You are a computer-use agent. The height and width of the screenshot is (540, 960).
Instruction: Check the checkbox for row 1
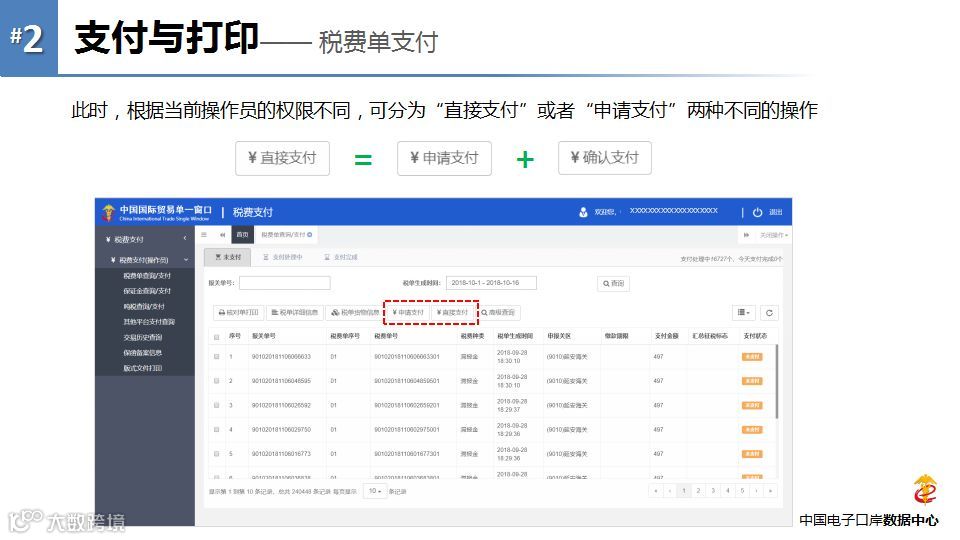216,356
